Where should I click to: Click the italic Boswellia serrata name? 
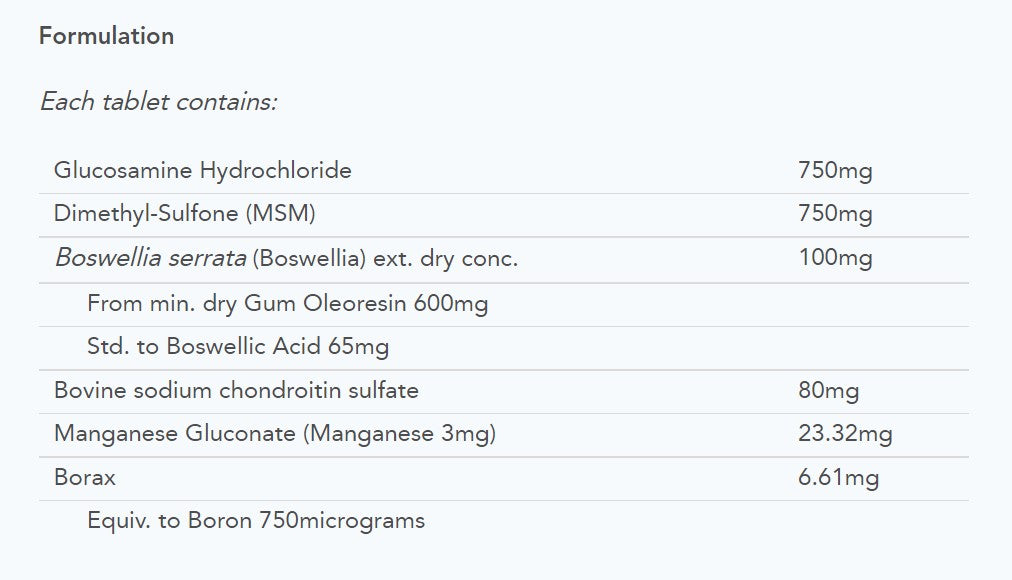[x=150, y=258]
